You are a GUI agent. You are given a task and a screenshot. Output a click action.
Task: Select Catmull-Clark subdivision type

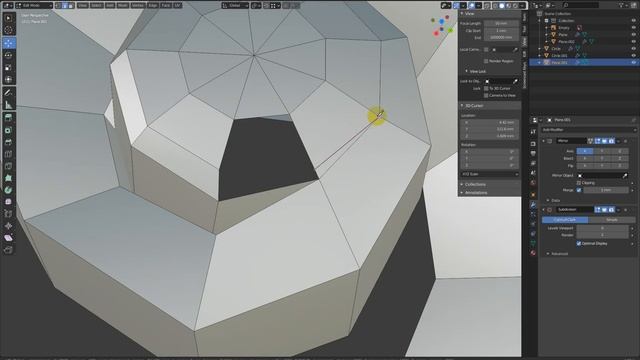click(565, 220)
